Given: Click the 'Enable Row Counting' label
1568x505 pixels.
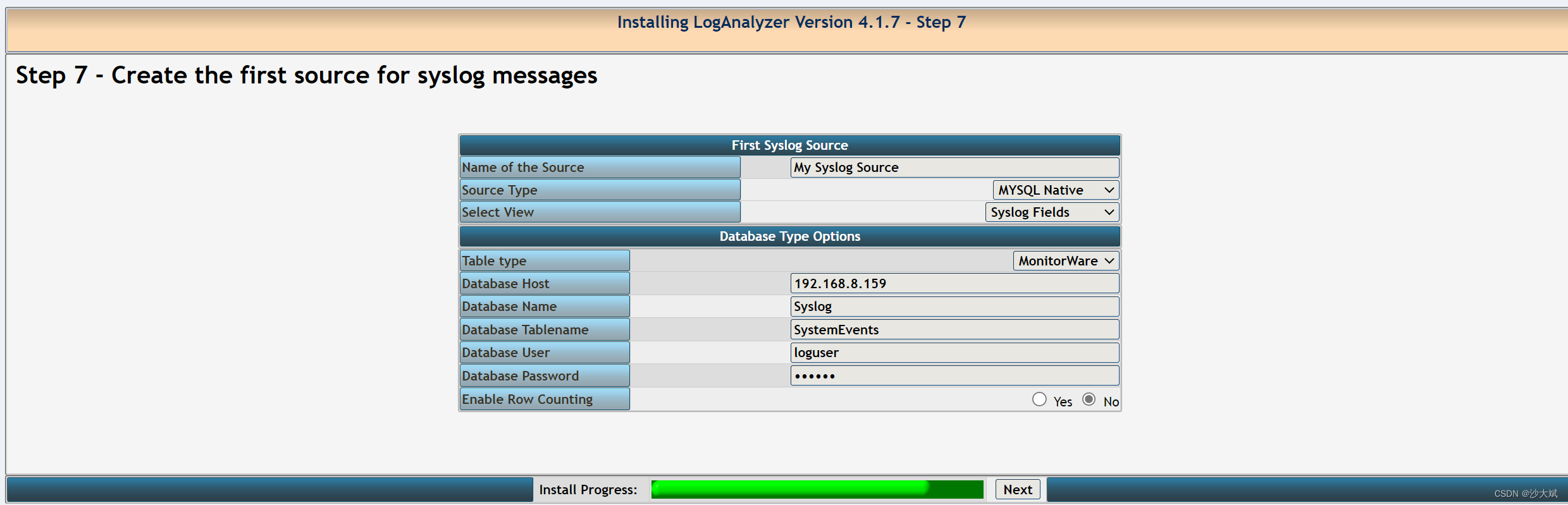Looking at the screenshot, I should click(545, 399).
